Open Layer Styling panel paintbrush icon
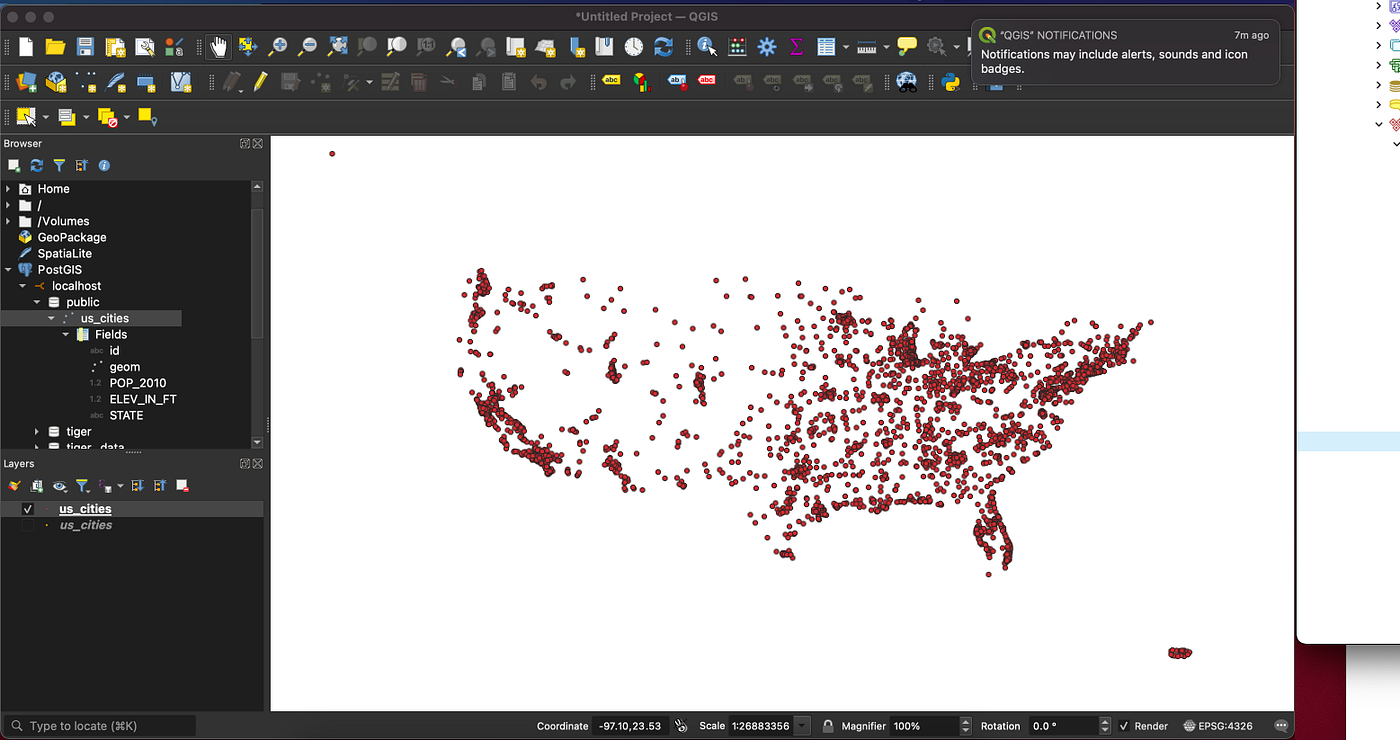The image size is (1400, 740). [x=14, y=486]
